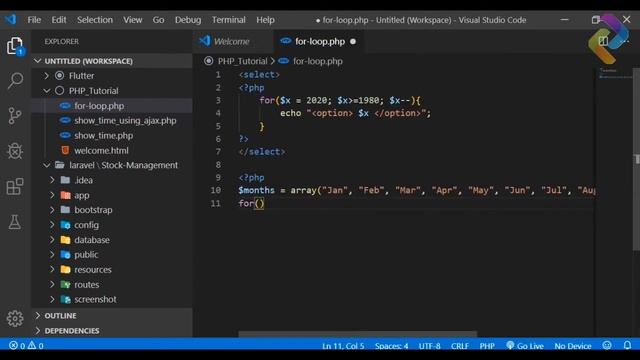Place cursor on line 11 for() code
The width and height of the screenshot is (640, 360).
pos(251,203)
